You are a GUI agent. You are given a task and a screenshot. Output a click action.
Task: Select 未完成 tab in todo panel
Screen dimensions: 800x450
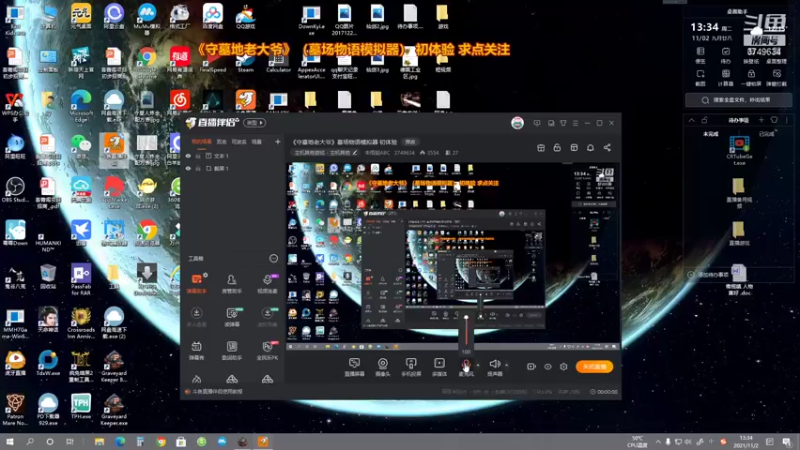[x=711, y=134]
